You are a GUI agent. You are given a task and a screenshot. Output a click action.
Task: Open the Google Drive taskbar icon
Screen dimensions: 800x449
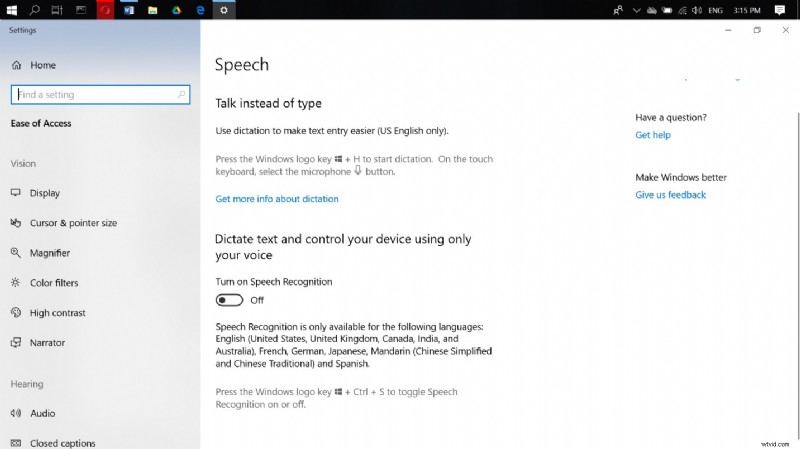click(x=176, y=10)
